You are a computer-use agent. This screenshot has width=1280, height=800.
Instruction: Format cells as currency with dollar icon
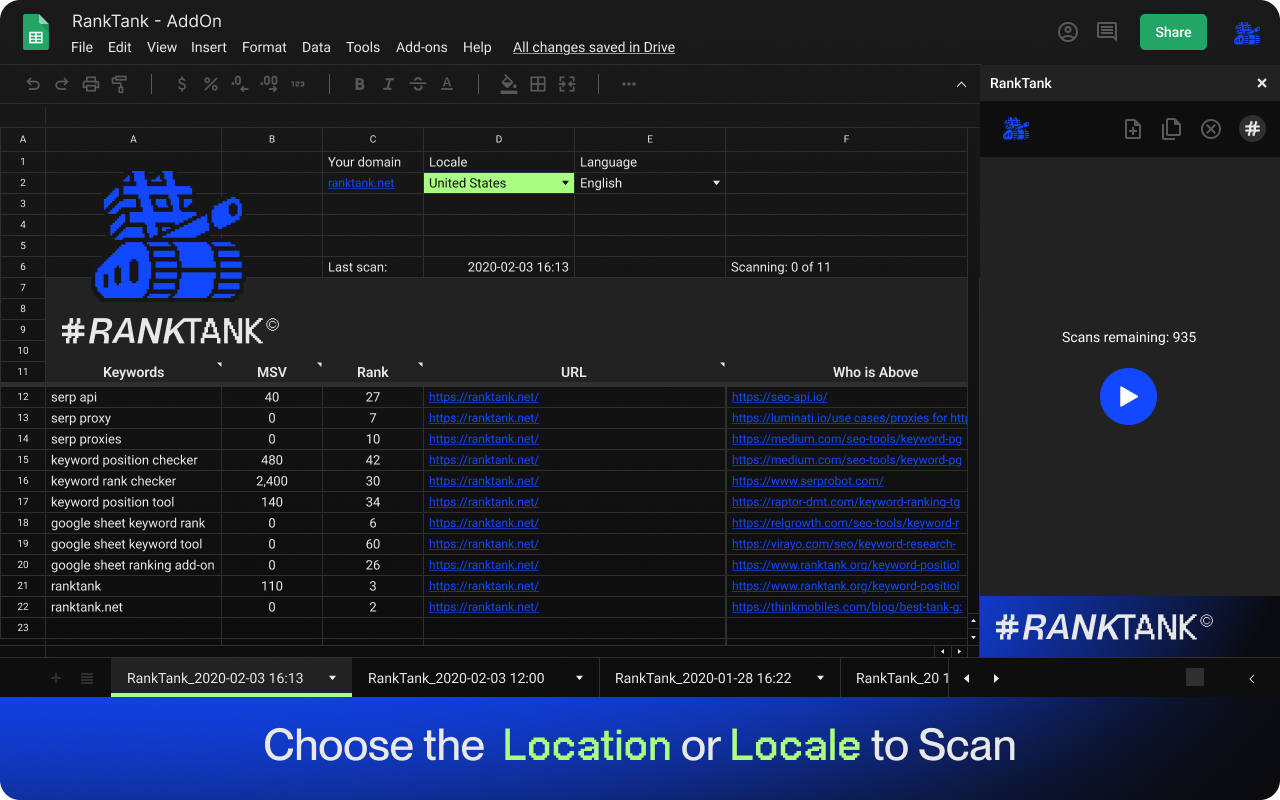[181, 84]
